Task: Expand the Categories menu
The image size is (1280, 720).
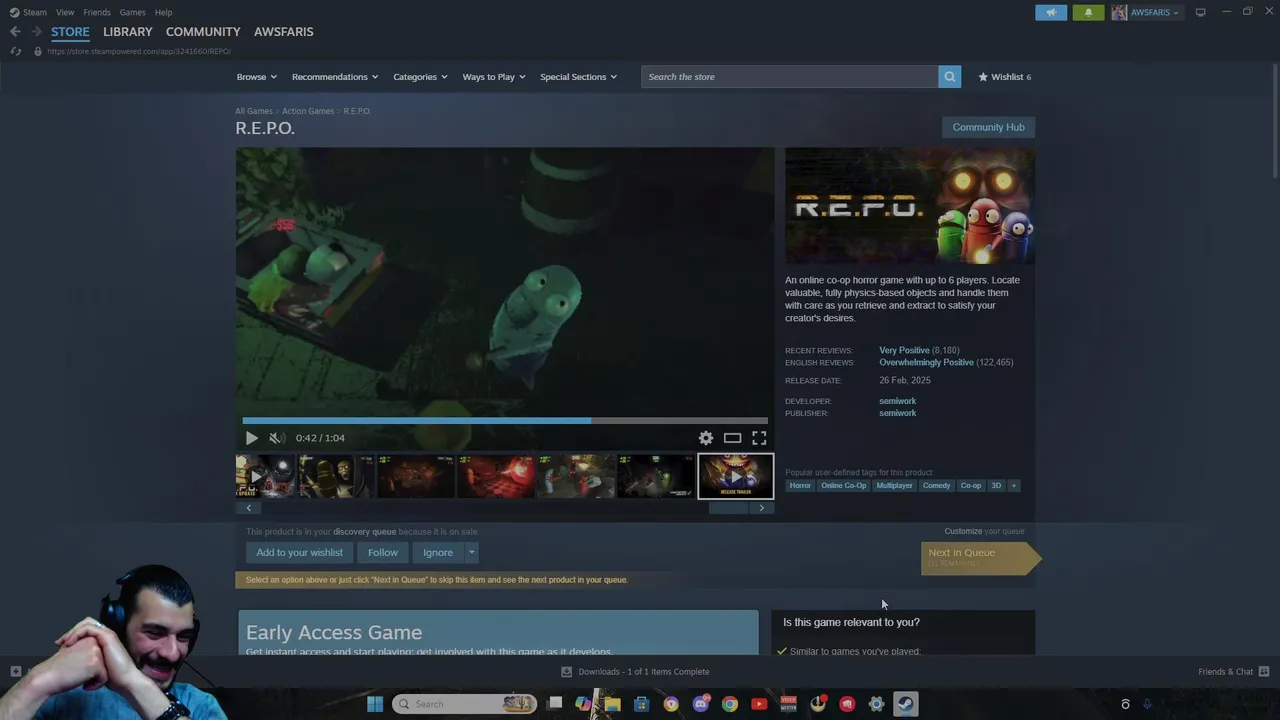Action: point(420,77)
